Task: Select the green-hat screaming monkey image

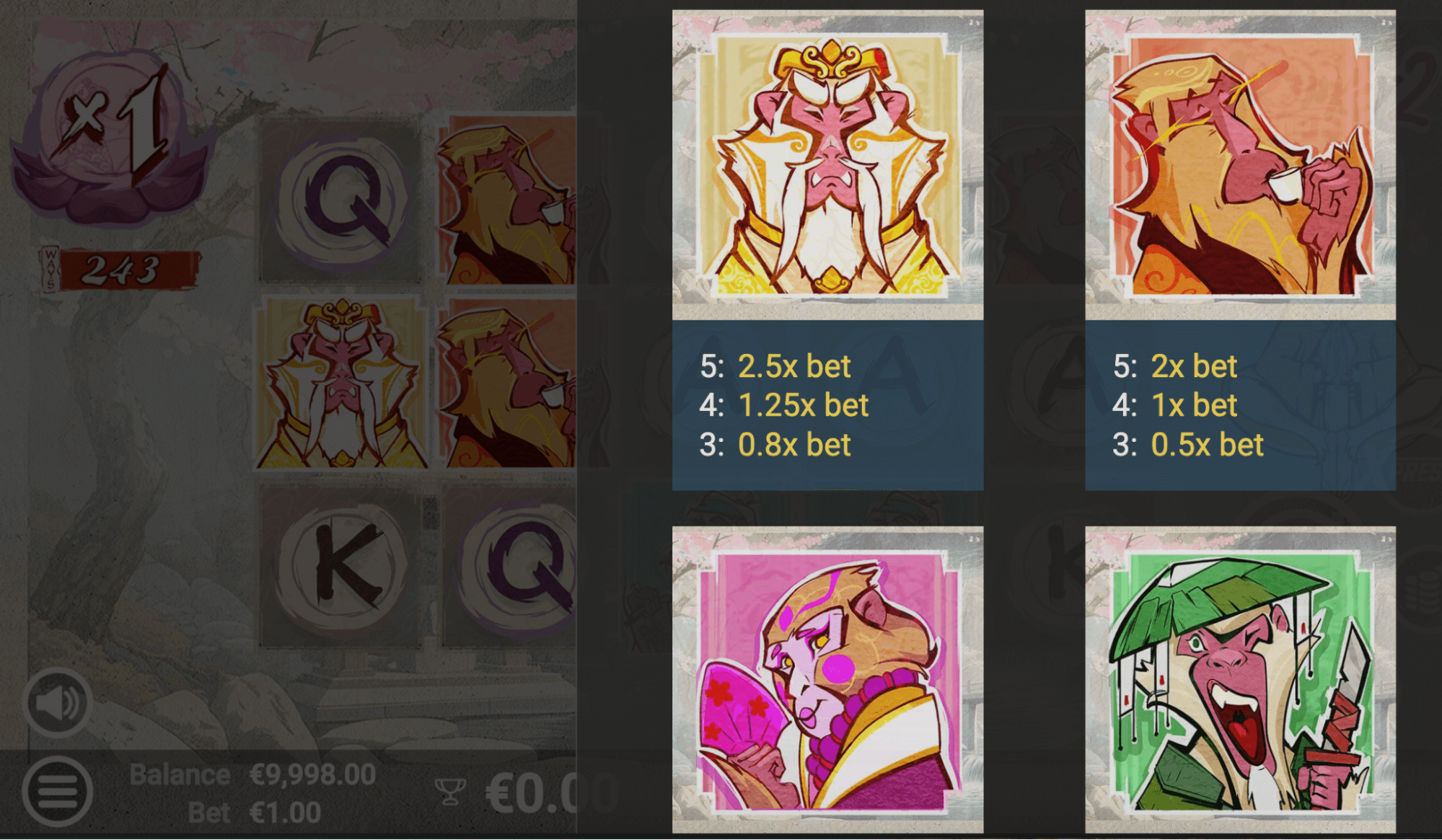Action: pos(1240,680)
